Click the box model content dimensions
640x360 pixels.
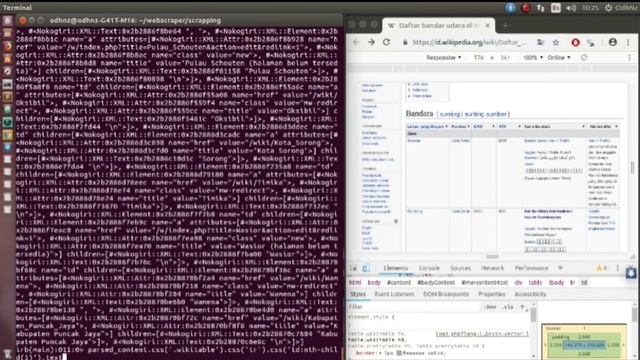coord(584,345)
